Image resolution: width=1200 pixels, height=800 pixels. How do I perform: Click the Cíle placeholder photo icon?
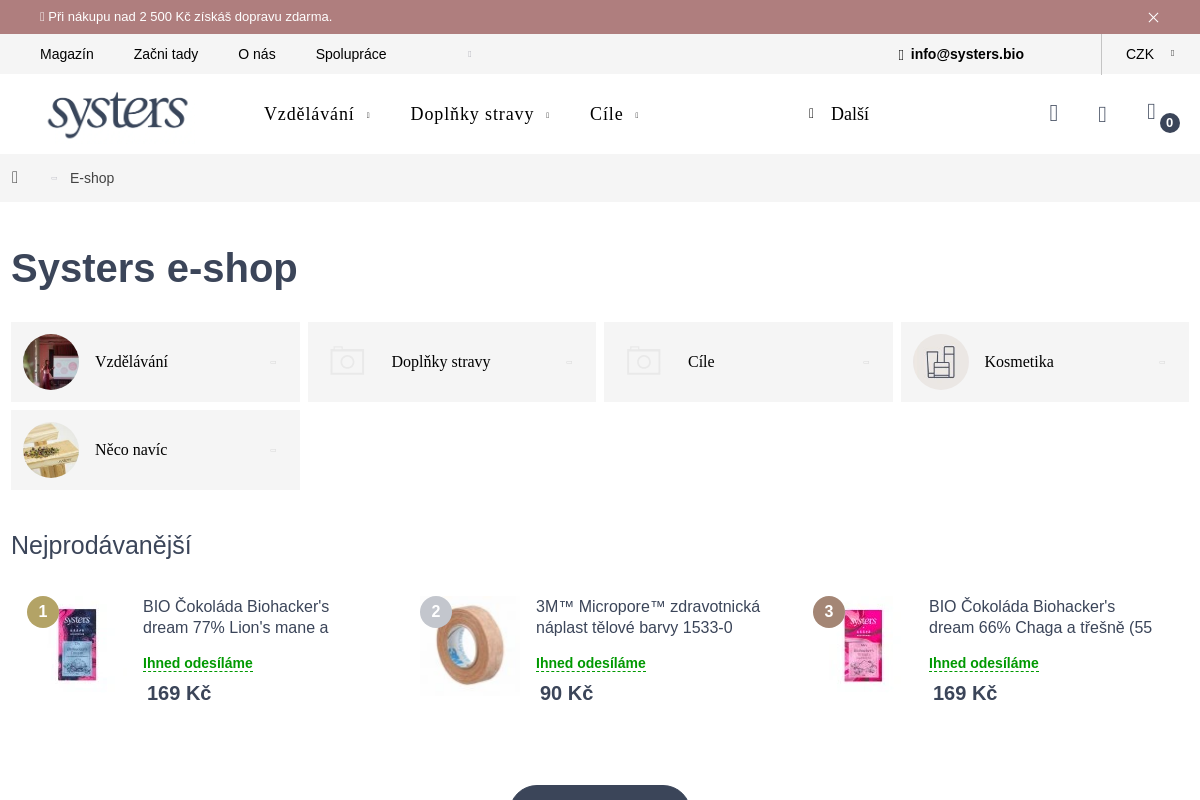pos(643,361)
